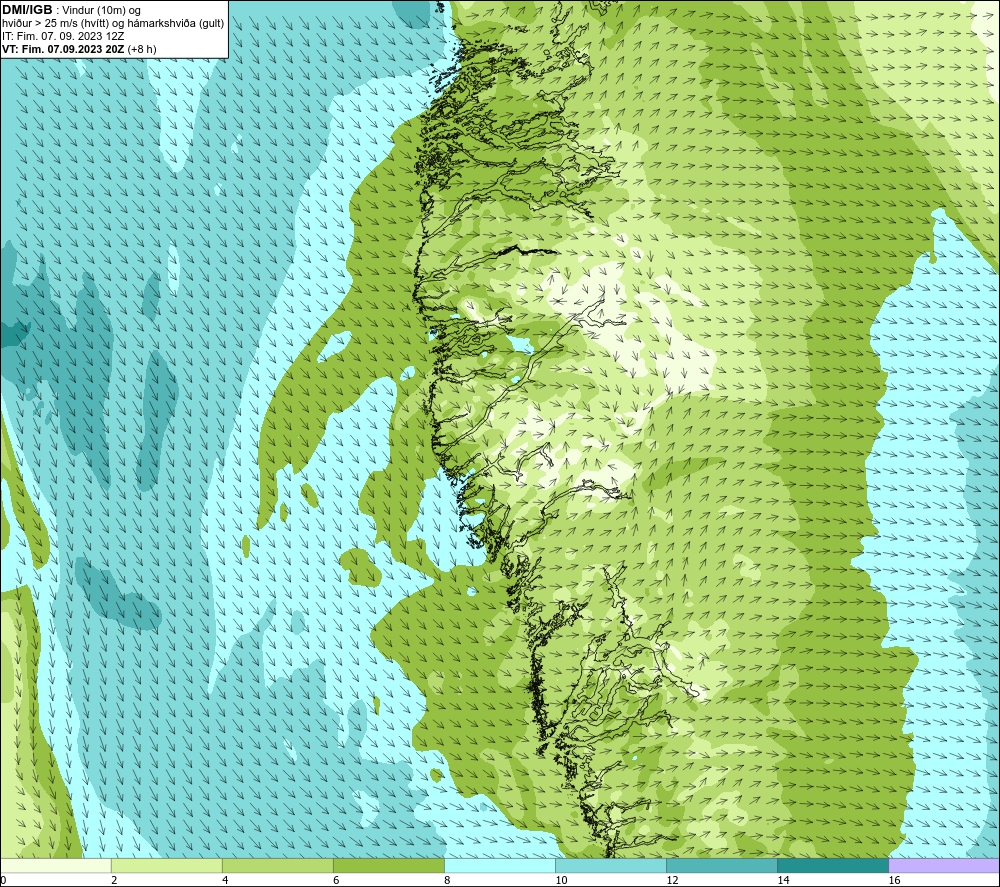The height and width of the screenshot is (887, 1000).
Task: Click the 2–4 m/s light green legend swatch
Action: 167,866
